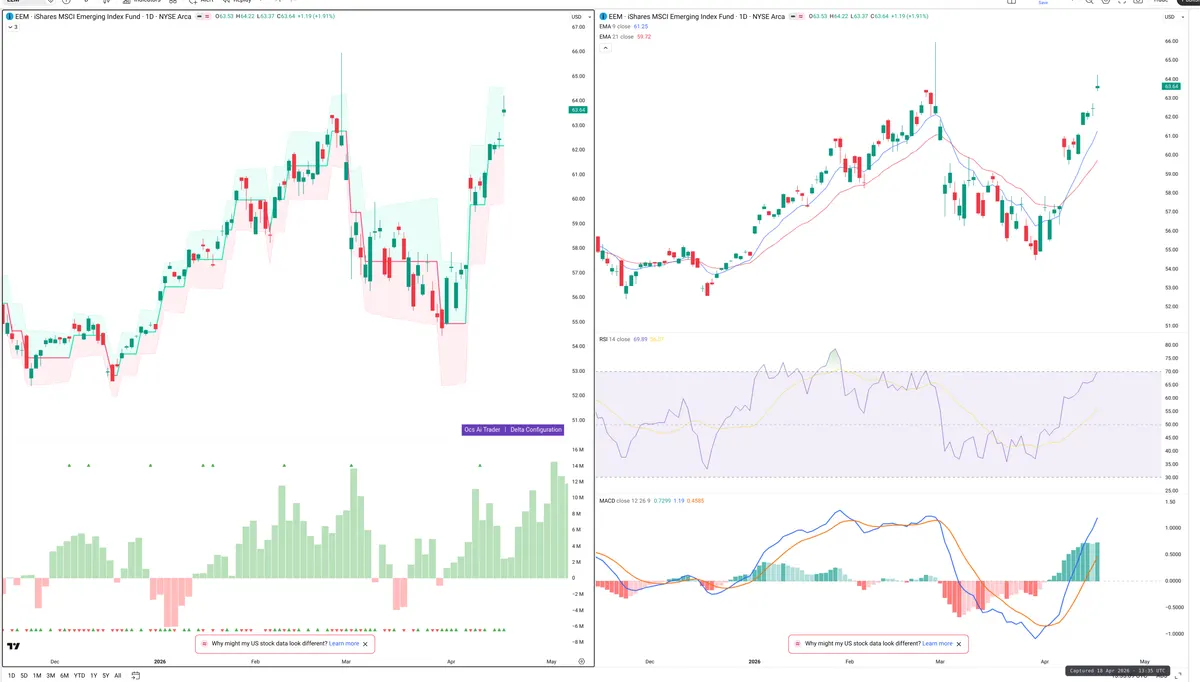Click the Mar label on left chart time axis
Screen dimensions: 1200x682
point(346,661)
